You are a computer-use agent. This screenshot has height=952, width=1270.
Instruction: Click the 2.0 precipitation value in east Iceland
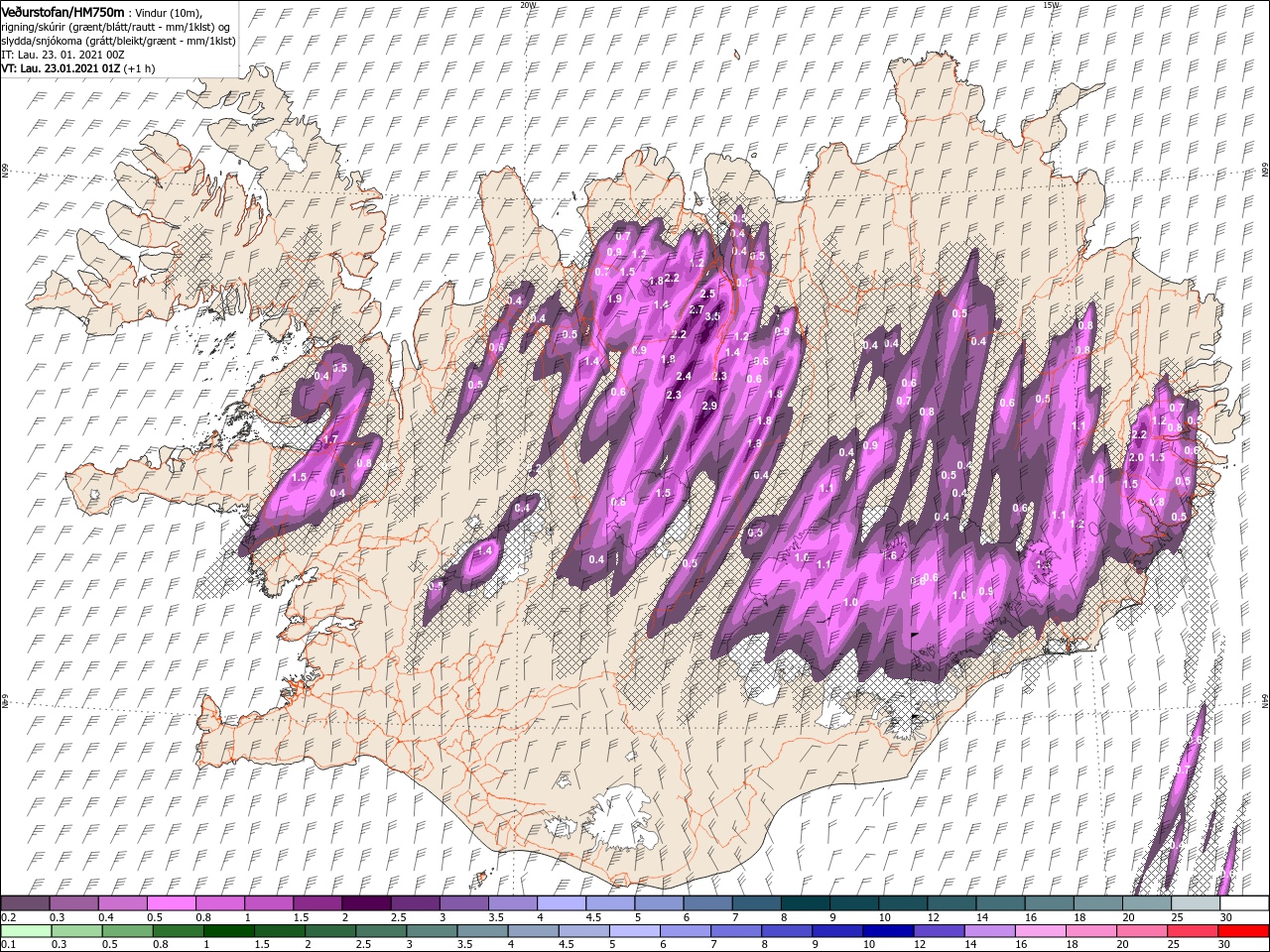click(x=1136, y=457)
